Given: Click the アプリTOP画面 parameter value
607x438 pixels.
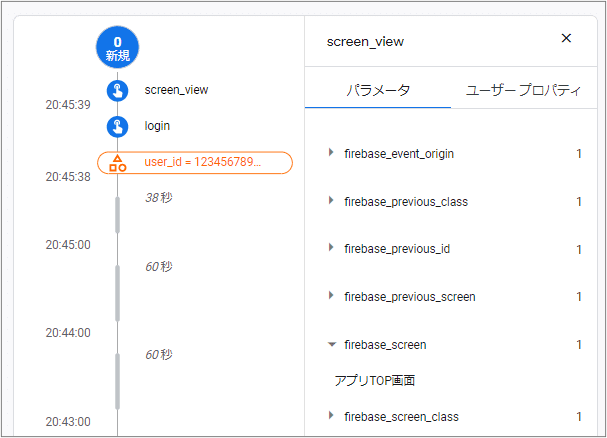Looking at the screenshot, I should pos(375,380).
